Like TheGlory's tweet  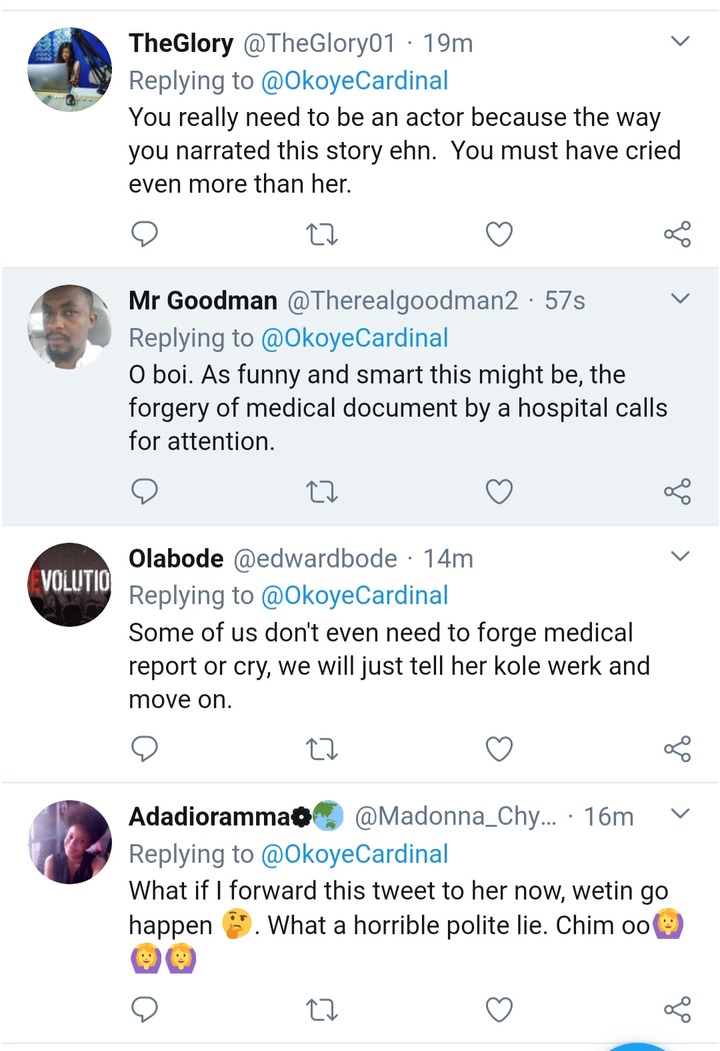[498, 234]
